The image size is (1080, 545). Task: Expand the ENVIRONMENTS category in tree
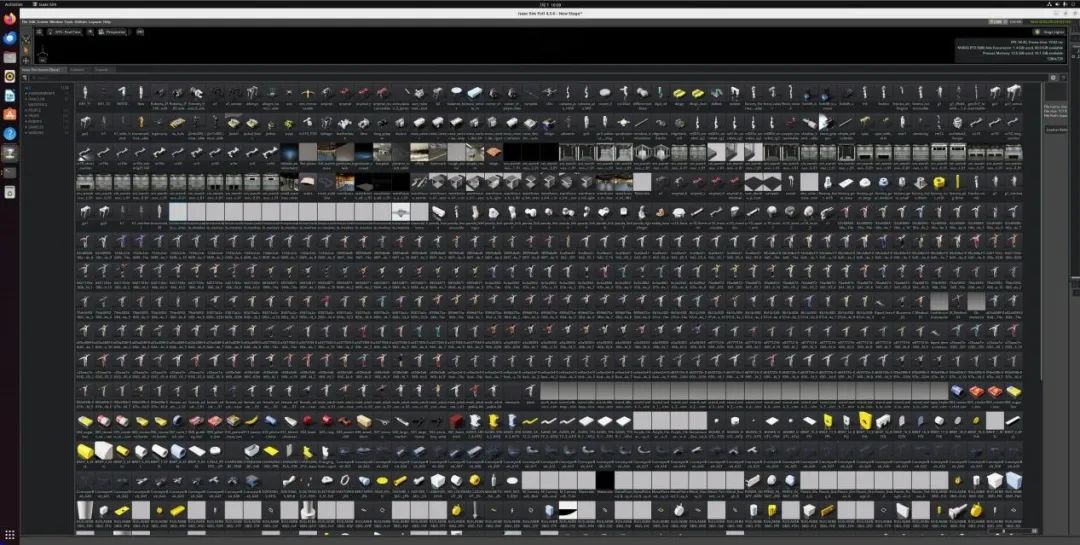(x=41, y=93)
